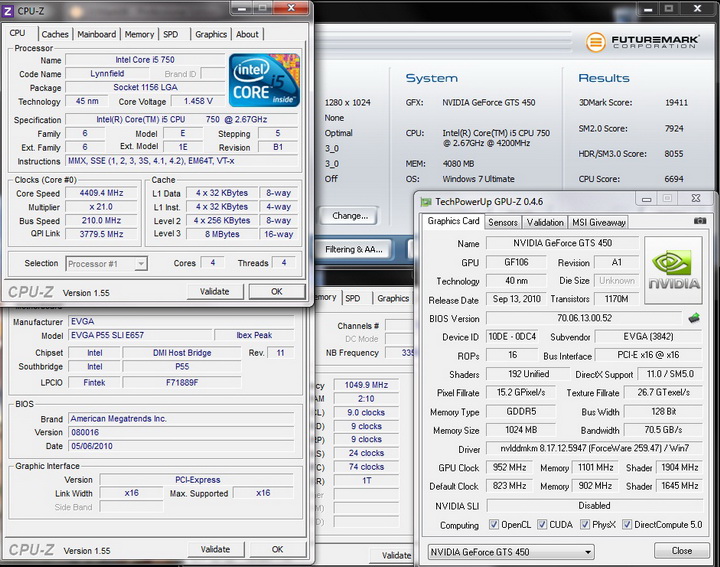
Task: Open Graphics tab in background CPU-Z memory window
Action: pos(393,298)
